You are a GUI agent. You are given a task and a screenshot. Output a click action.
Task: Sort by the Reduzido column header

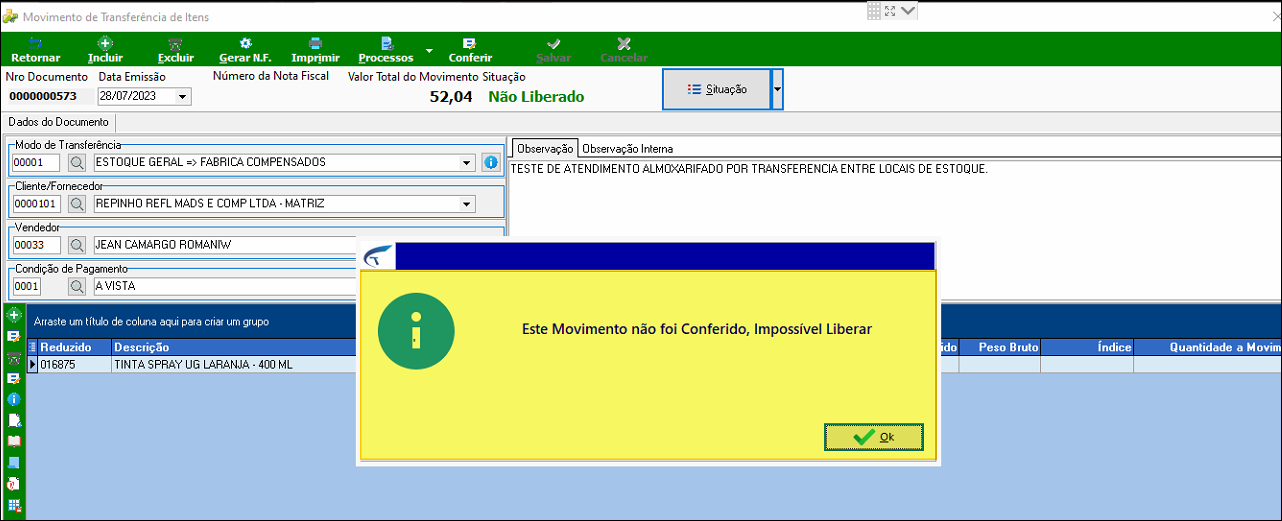point(74,347)
